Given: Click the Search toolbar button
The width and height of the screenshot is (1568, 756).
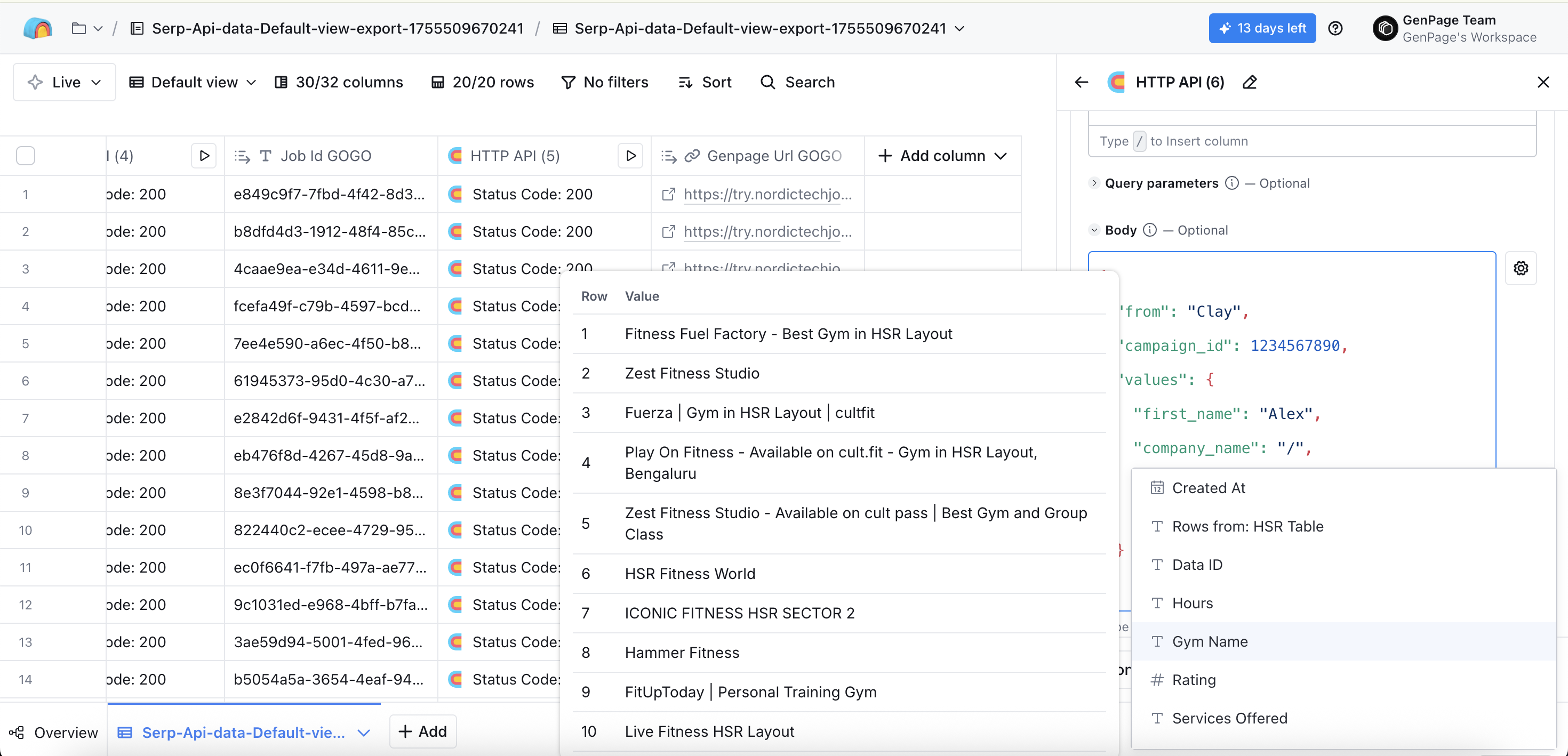Looking at the screenshot, I should pyautogui.click(x=797, y=82).
